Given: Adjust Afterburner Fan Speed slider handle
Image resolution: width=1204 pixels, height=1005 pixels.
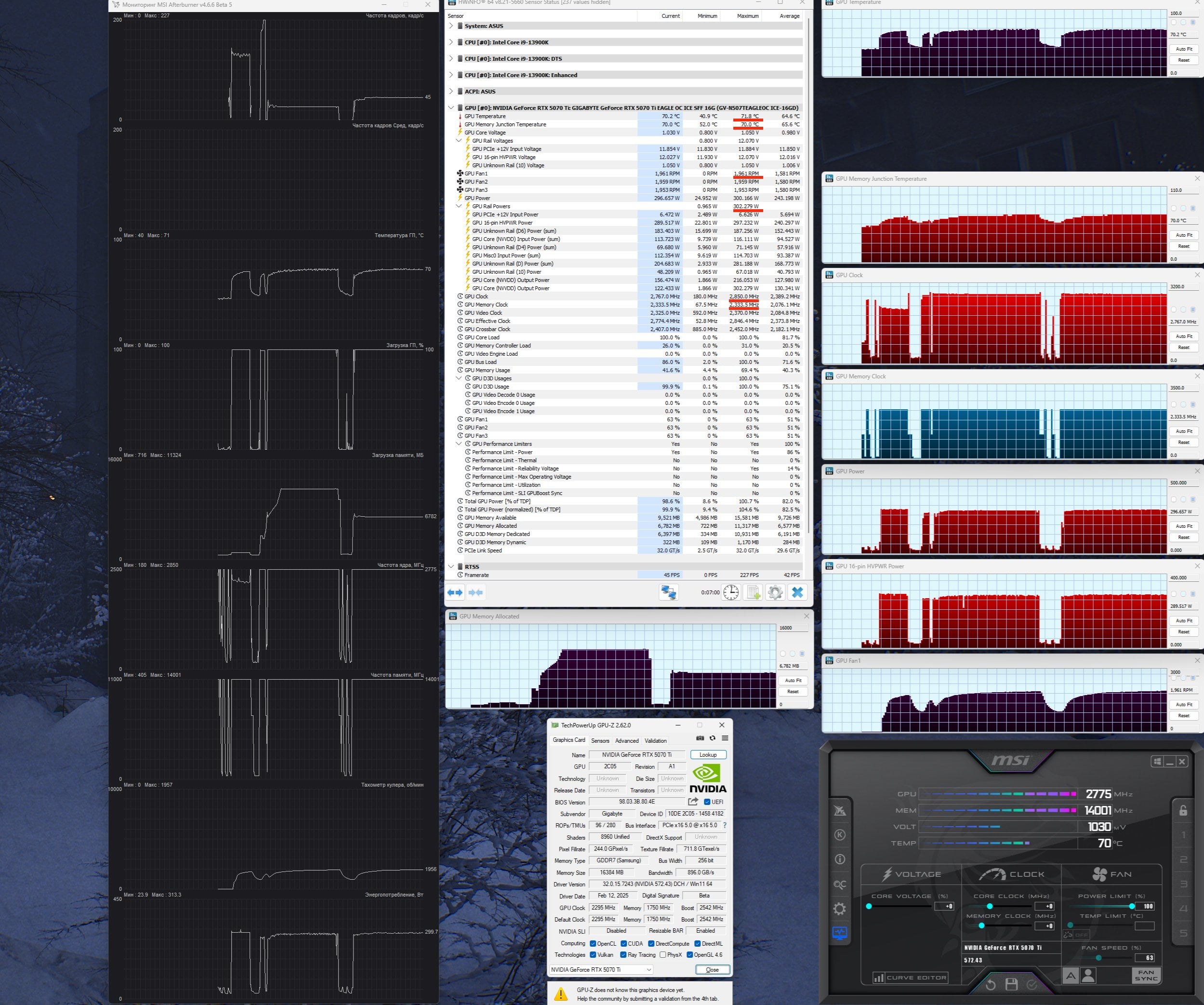Looking at the screenshot, I should pyautogui.click(x=1098, y=958).
